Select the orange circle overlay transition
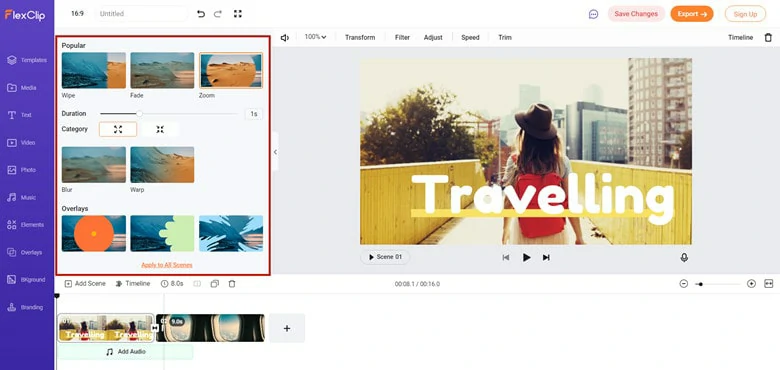 (94, 233)
